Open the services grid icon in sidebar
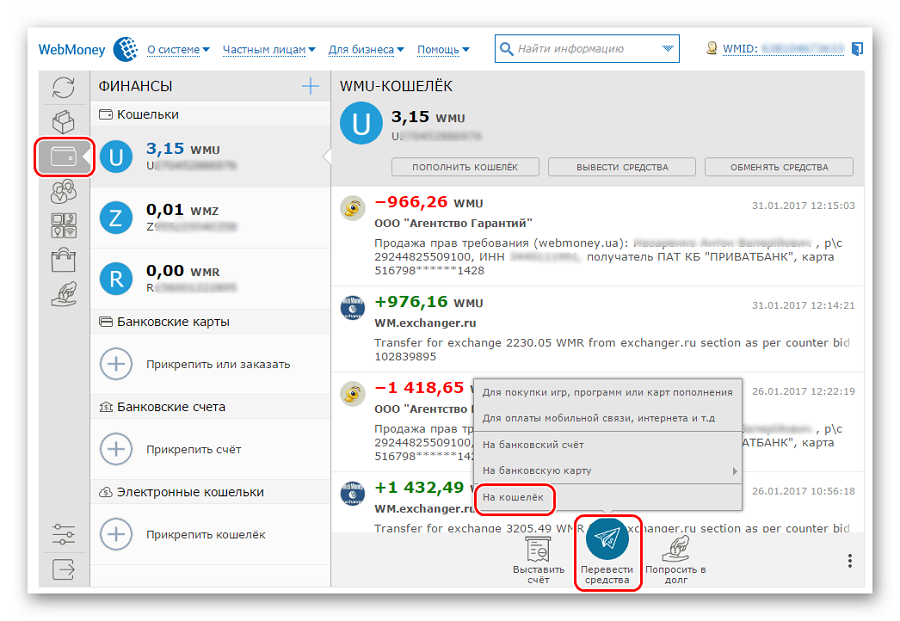Viewport: 900px width, 621px height. click(63, 226)
